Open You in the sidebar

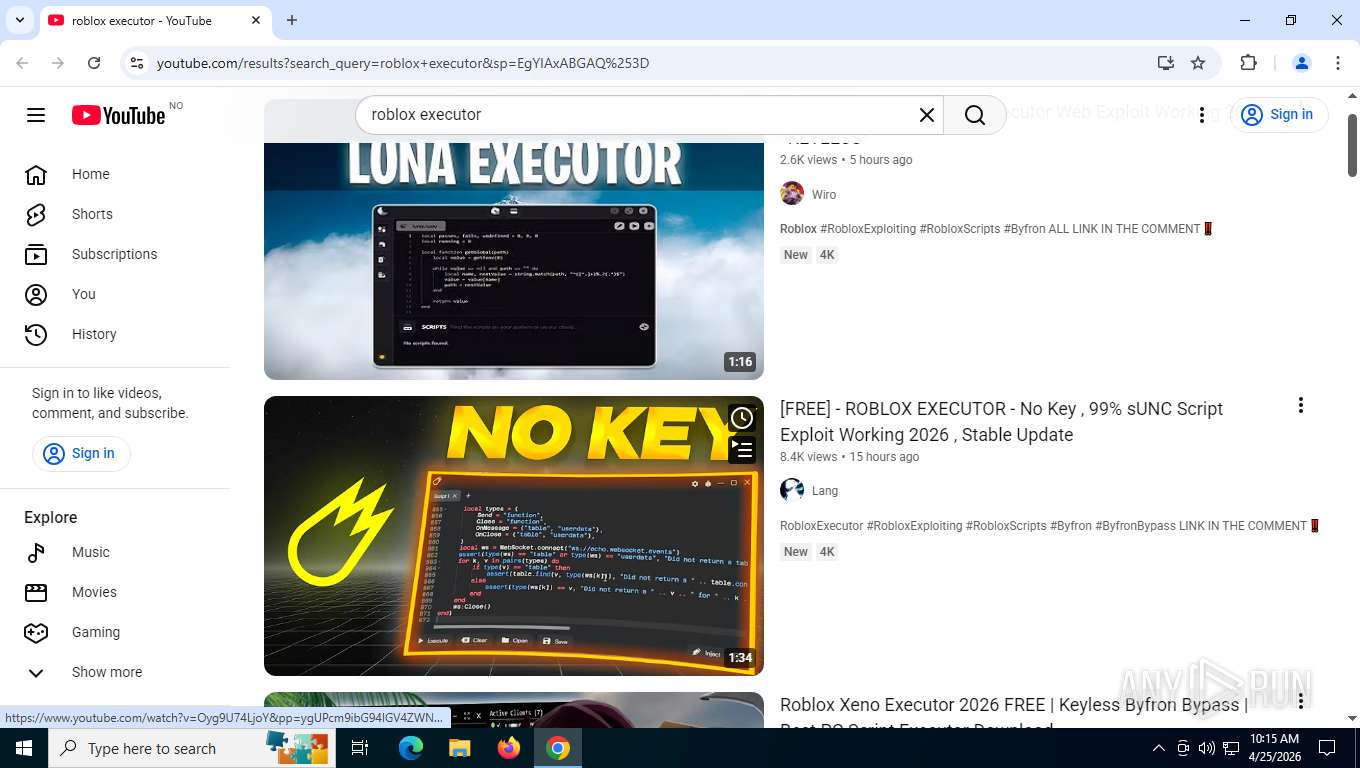[115, 294]
